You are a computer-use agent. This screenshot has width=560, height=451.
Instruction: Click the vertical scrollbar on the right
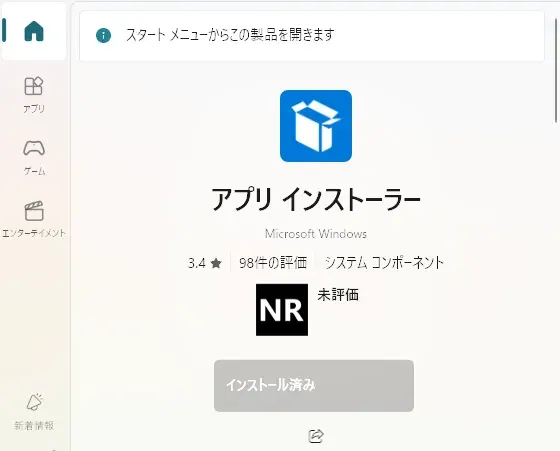[x=556, y=71]
